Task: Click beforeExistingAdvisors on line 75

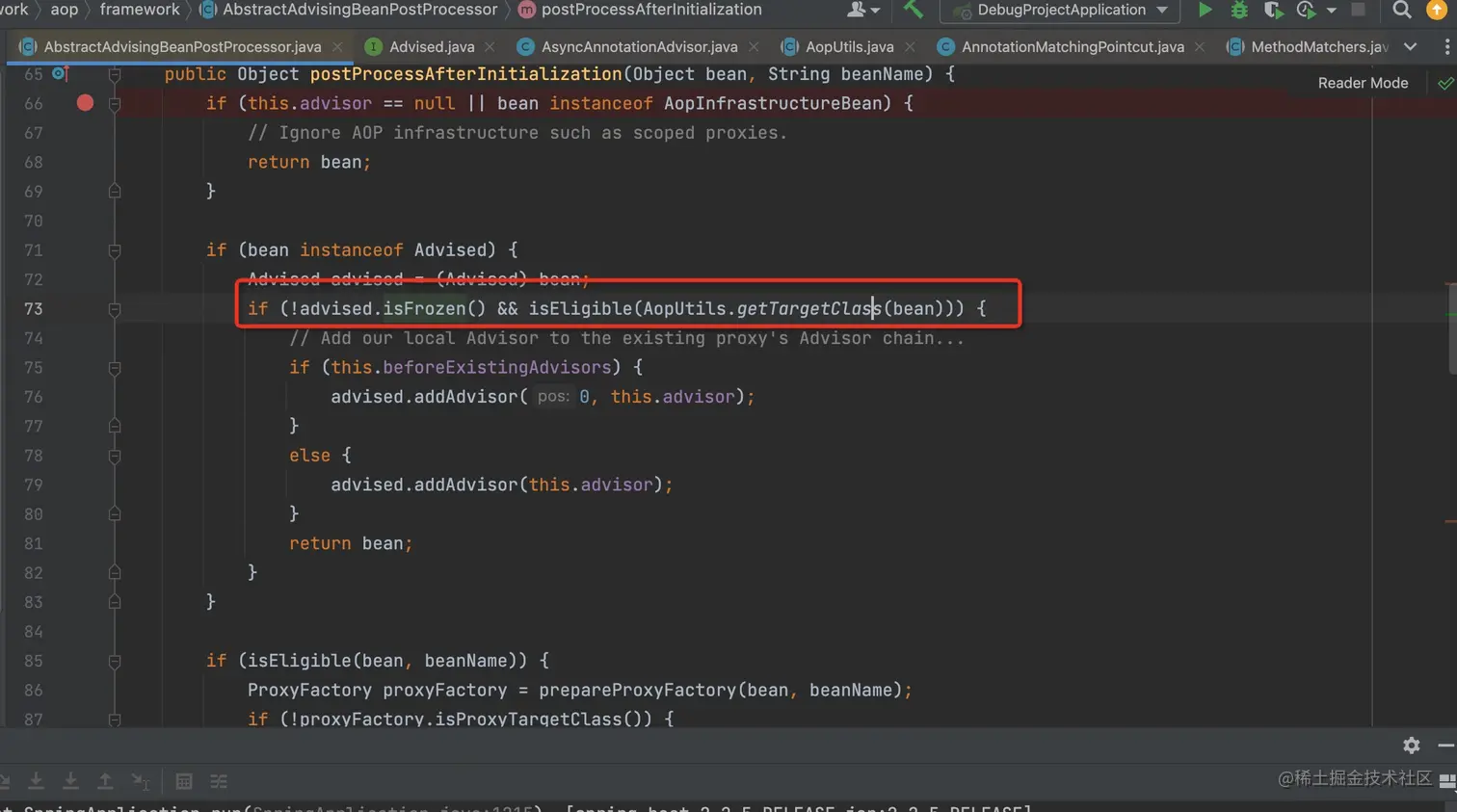Action: tap(496, 368)
